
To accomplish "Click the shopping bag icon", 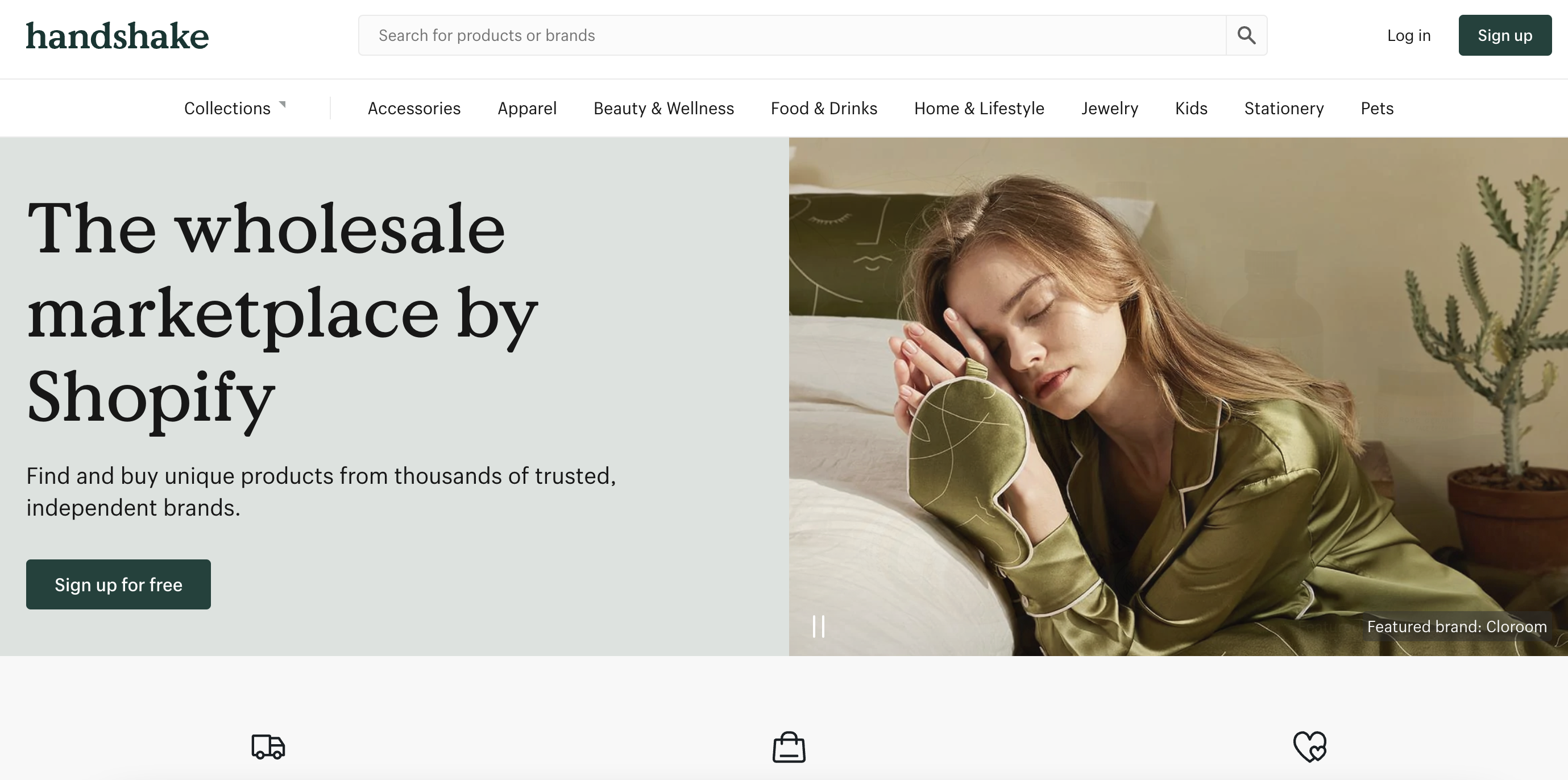I will tap(789, 747).
